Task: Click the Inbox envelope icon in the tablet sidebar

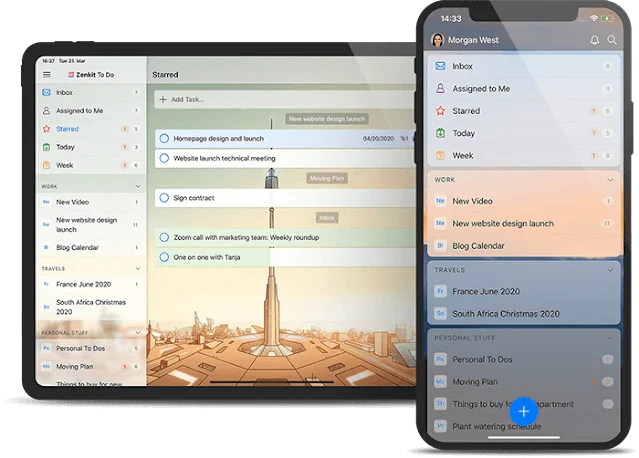Action: pos(46,92)
